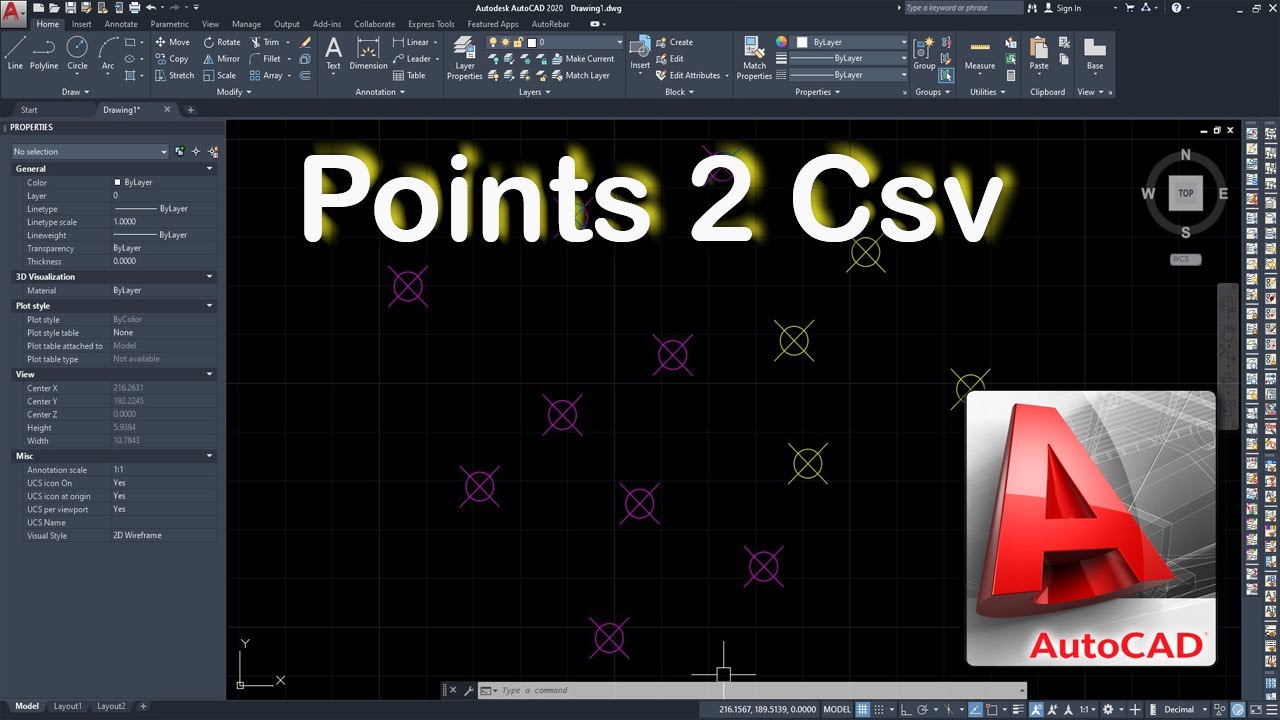Screen dimensions: 1280x720
Task: Switch to the Layout1 tab
Action: [68, 706]
